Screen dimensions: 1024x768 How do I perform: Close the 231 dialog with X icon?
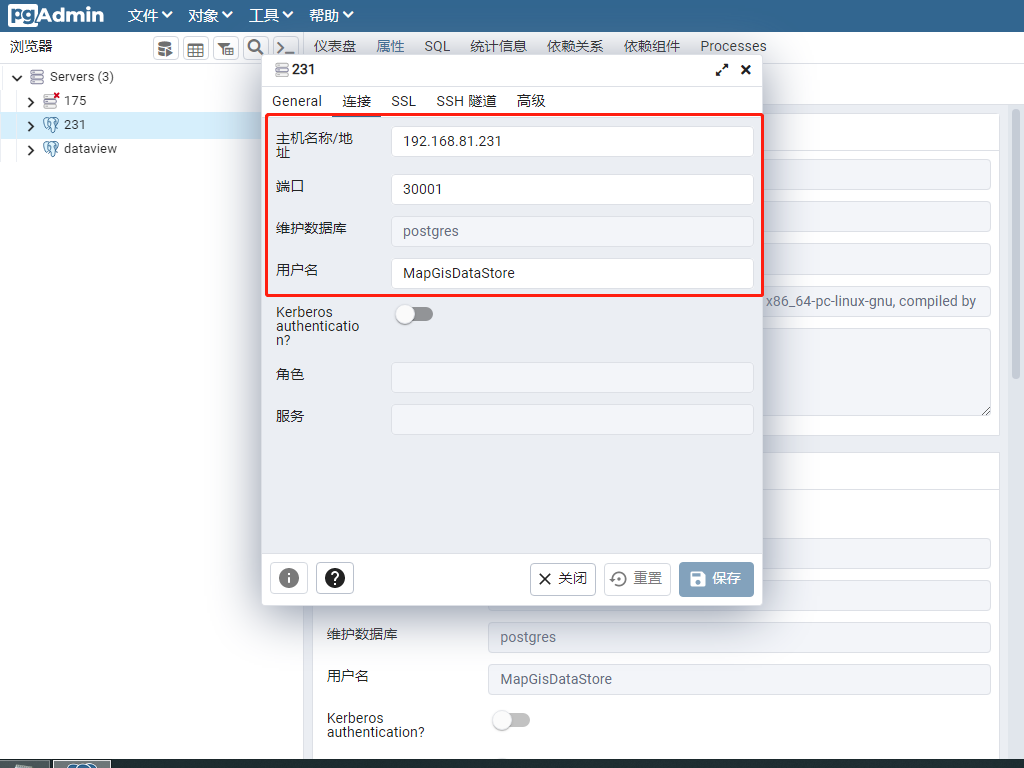pos(746,70)
